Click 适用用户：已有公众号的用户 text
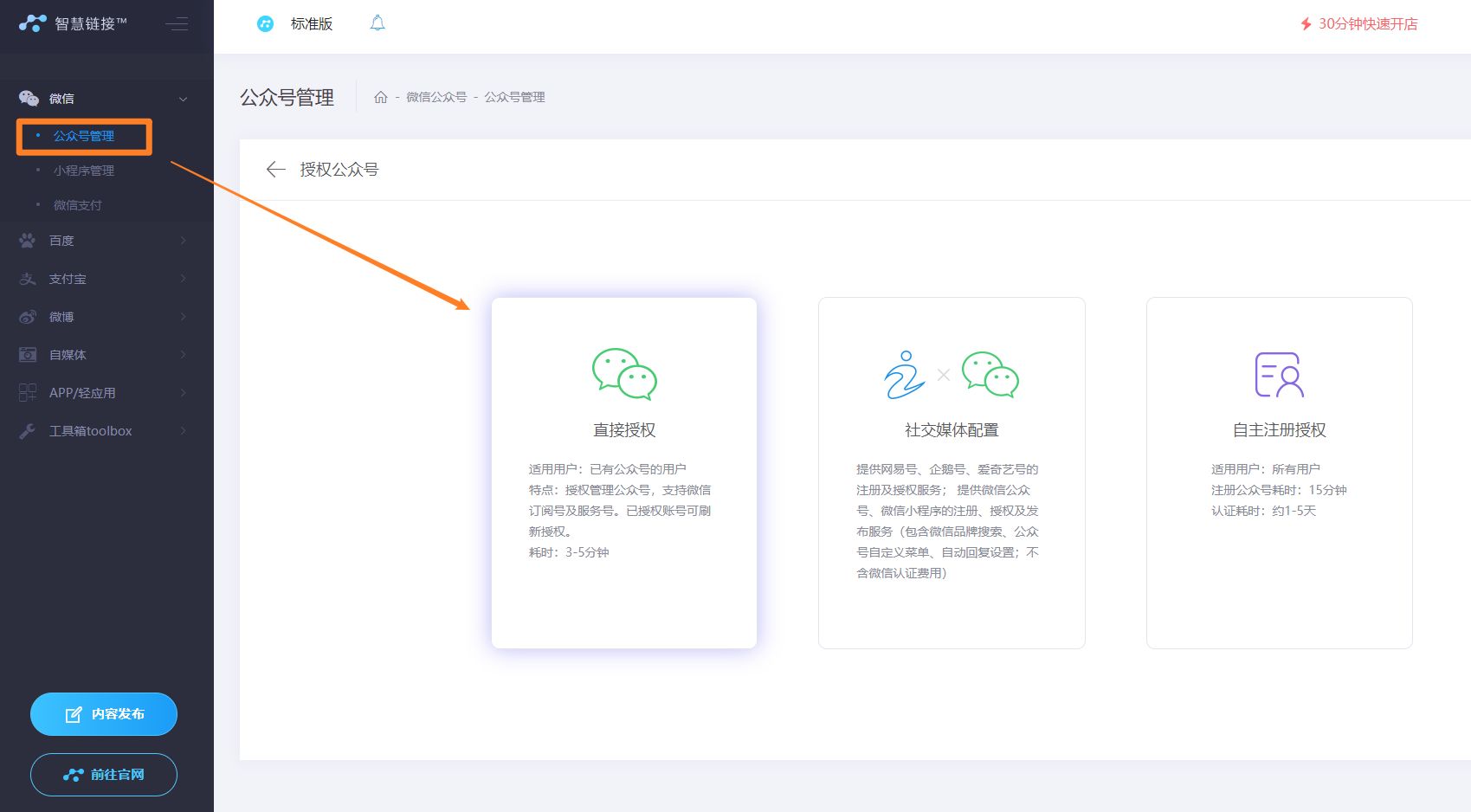Viewport: 1471px width, 812px height. [607, 469]
